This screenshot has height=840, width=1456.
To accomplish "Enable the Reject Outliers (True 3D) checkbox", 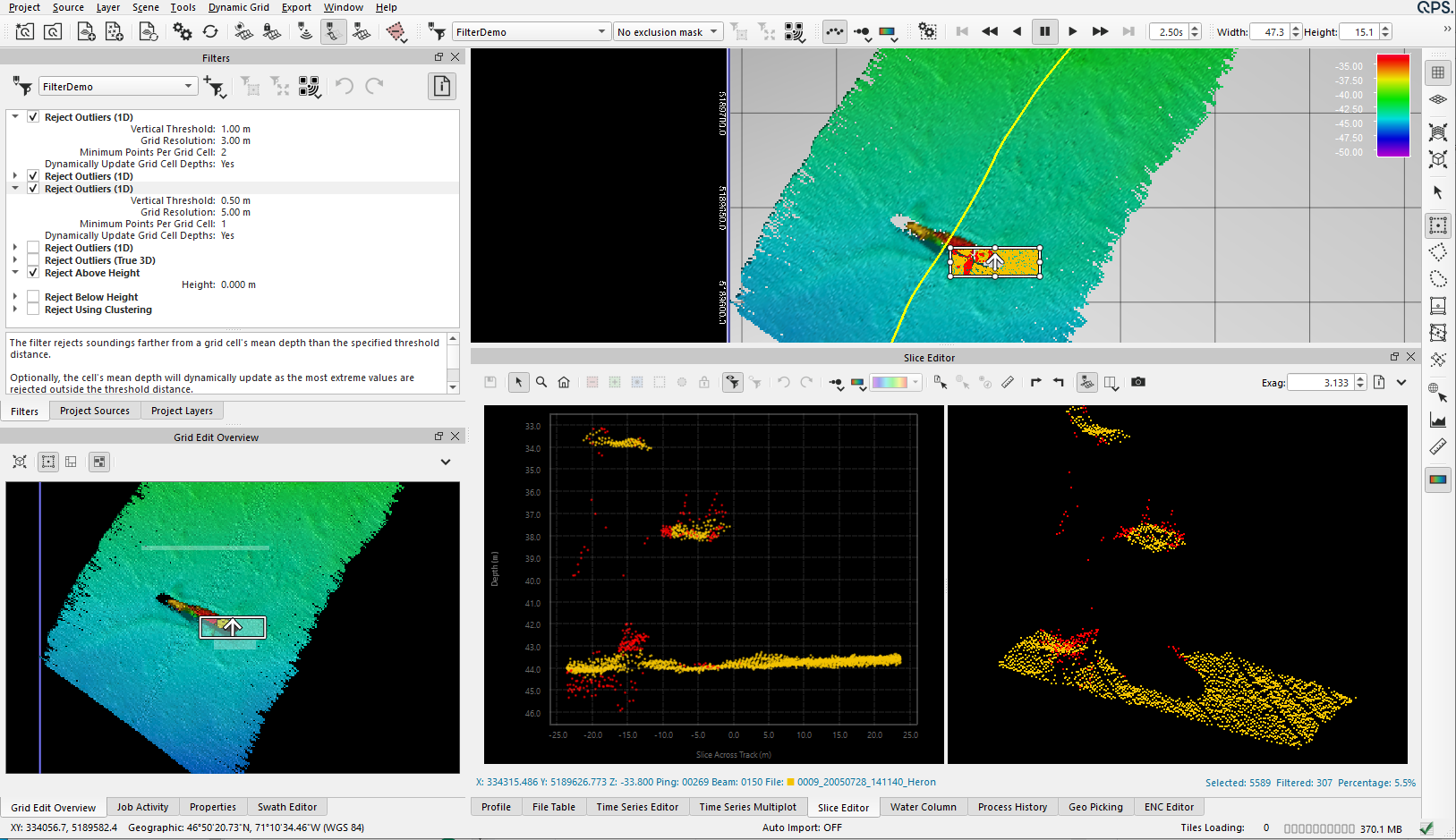I will click(x=33, y=260).
